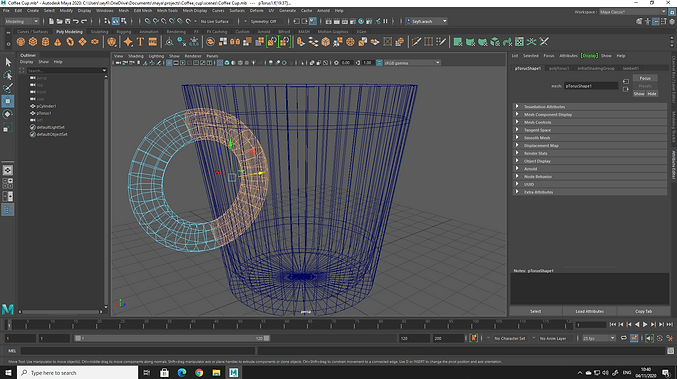
Task: Click the Open Scene folder icon
Action: click(60, 21)
